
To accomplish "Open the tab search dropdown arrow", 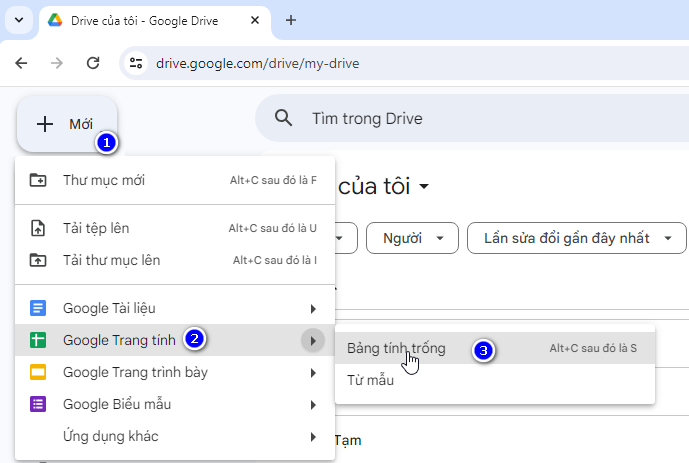I will [19, 20].
